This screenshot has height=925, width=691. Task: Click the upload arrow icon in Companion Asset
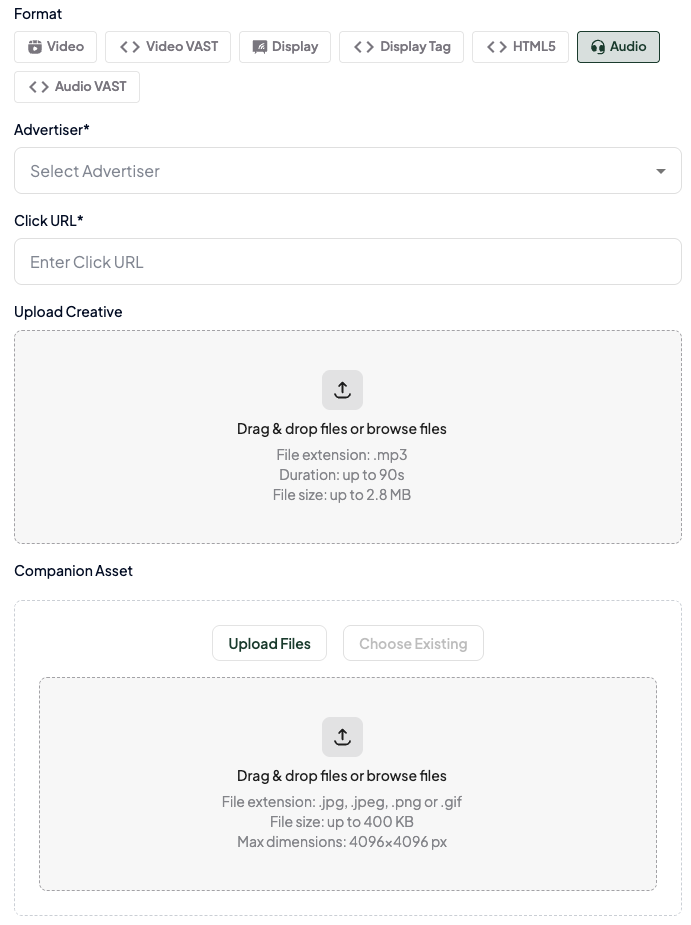tap(342, 737)
